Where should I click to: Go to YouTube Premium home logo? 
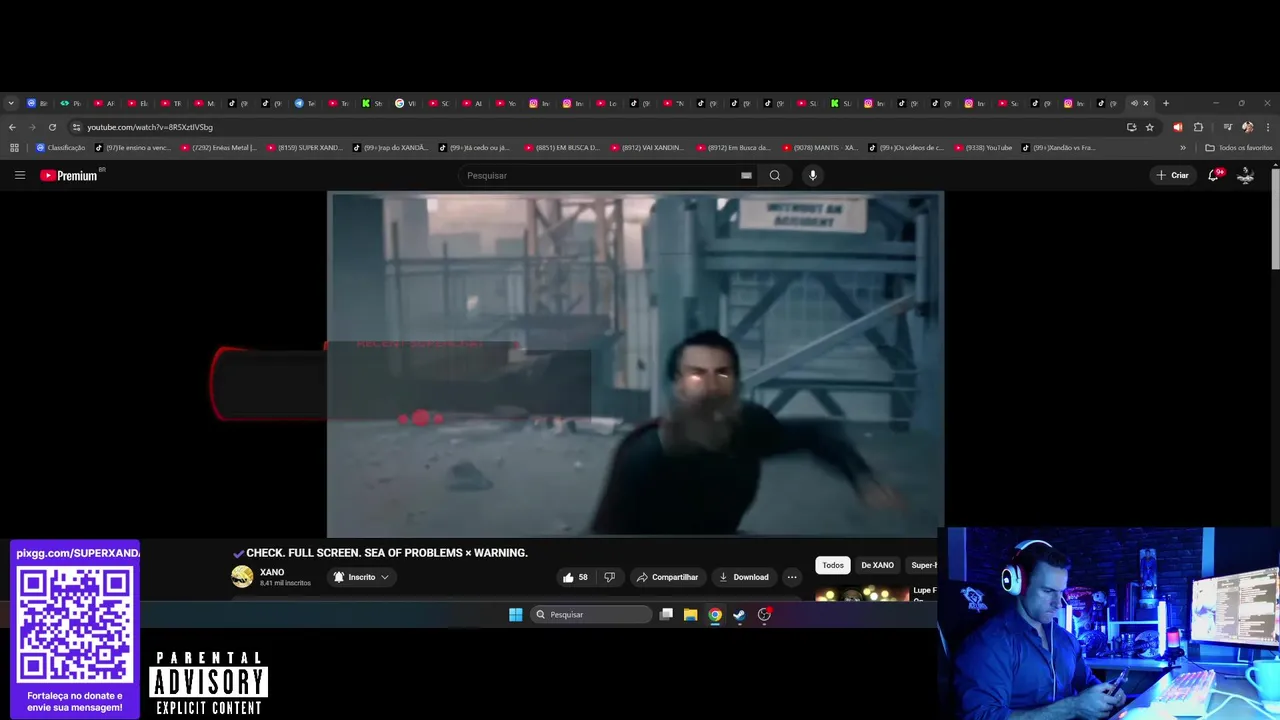pos(70,175)
